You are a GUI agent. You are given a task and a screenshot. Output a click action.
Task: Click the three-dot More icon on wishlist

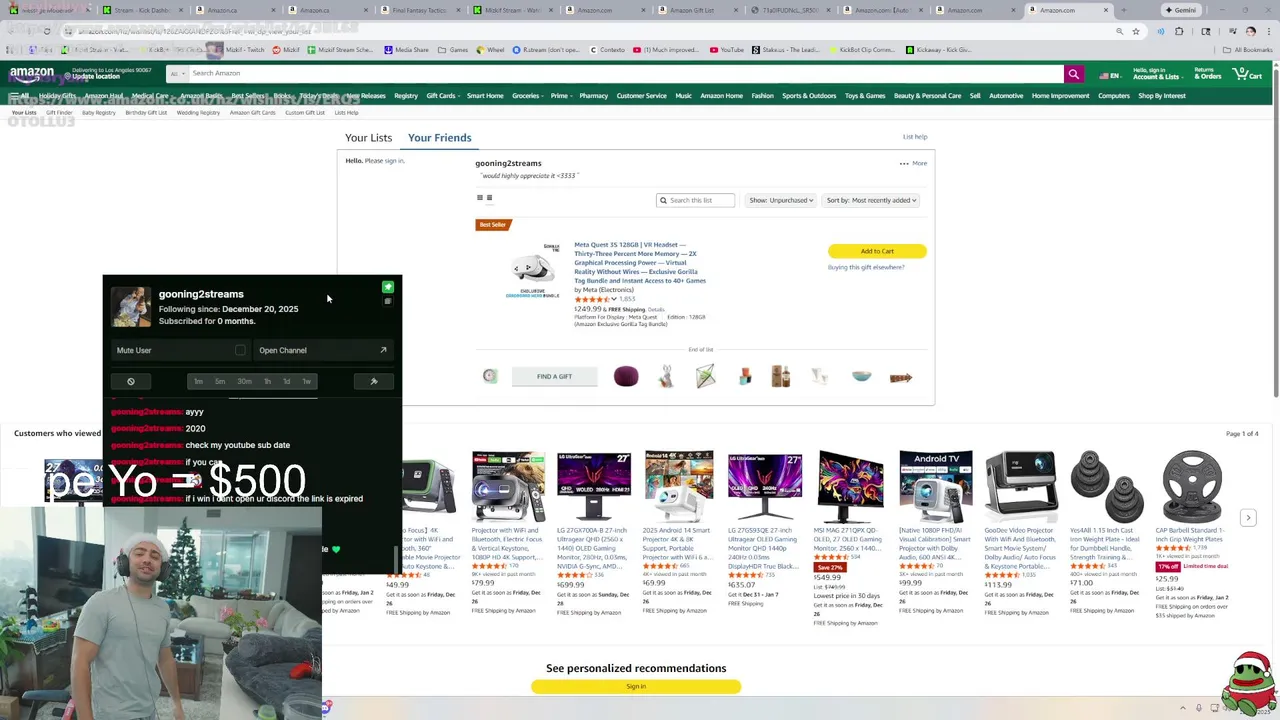pyautogui.click(x=904, y=163)
